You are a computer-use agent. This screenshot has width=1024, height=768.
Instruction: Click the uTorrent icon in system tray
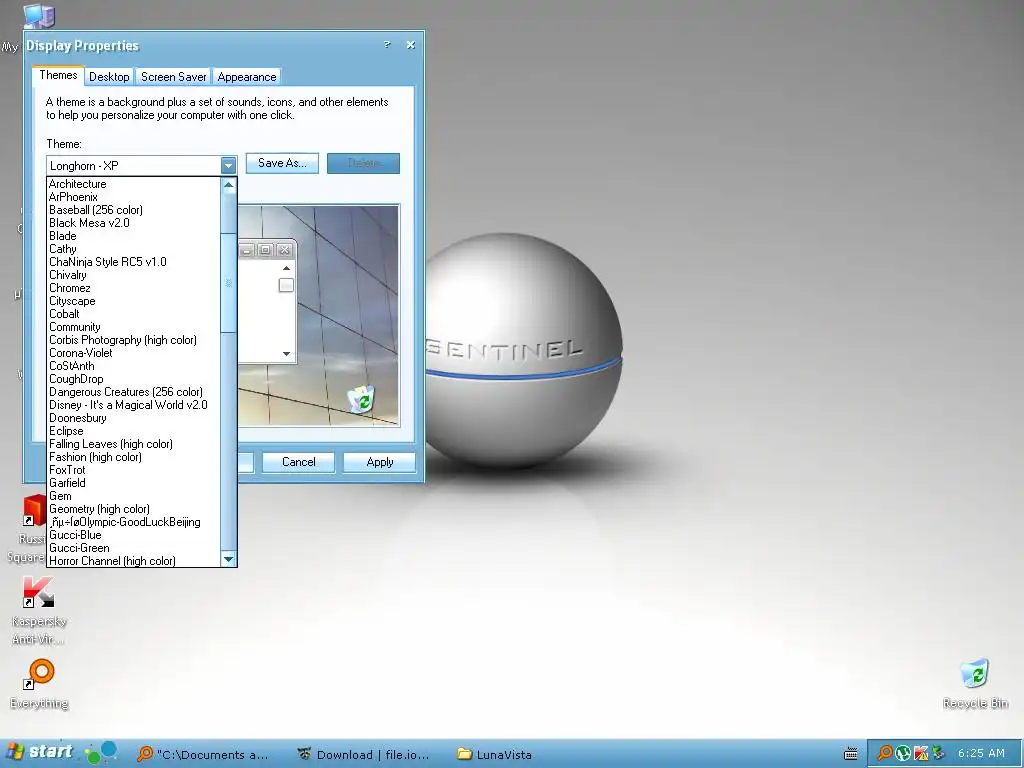click(x=903, y=753)
